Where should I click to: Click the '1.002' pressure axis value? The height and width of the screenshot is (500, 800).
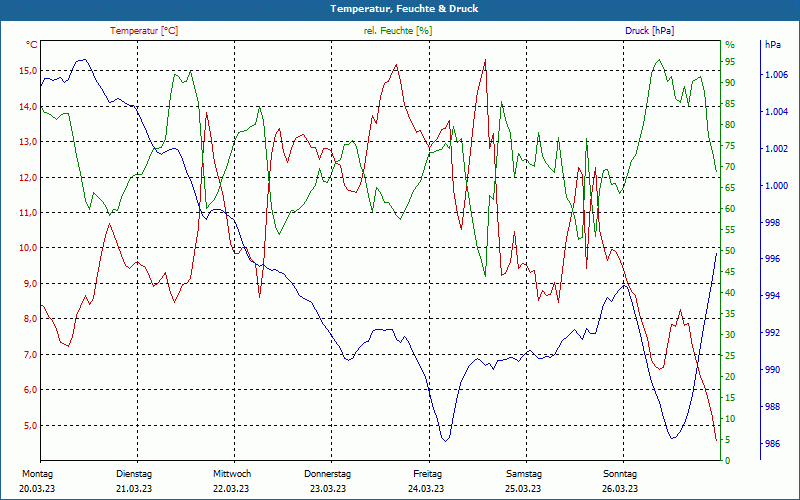pos(776,149)
